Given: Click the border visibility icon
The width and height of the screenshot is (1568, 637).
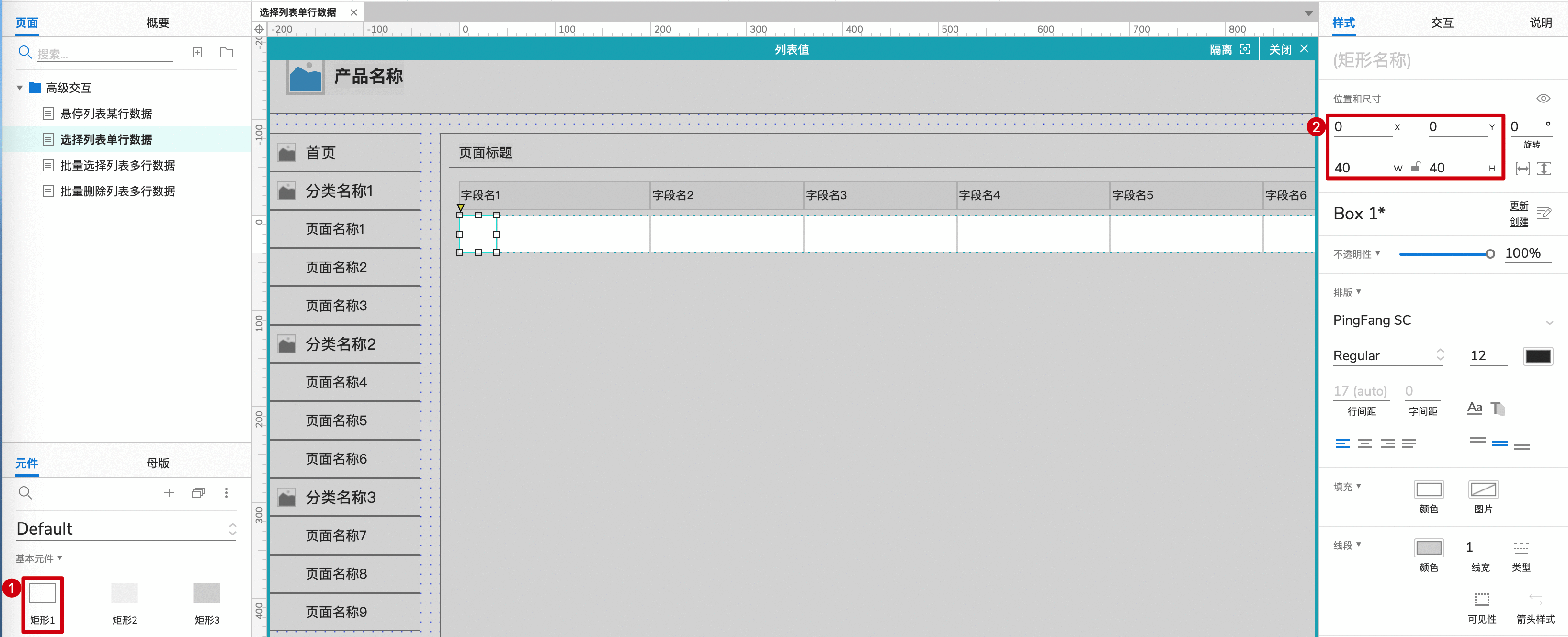Looking at the screenshot, I should pos(1482,599).
